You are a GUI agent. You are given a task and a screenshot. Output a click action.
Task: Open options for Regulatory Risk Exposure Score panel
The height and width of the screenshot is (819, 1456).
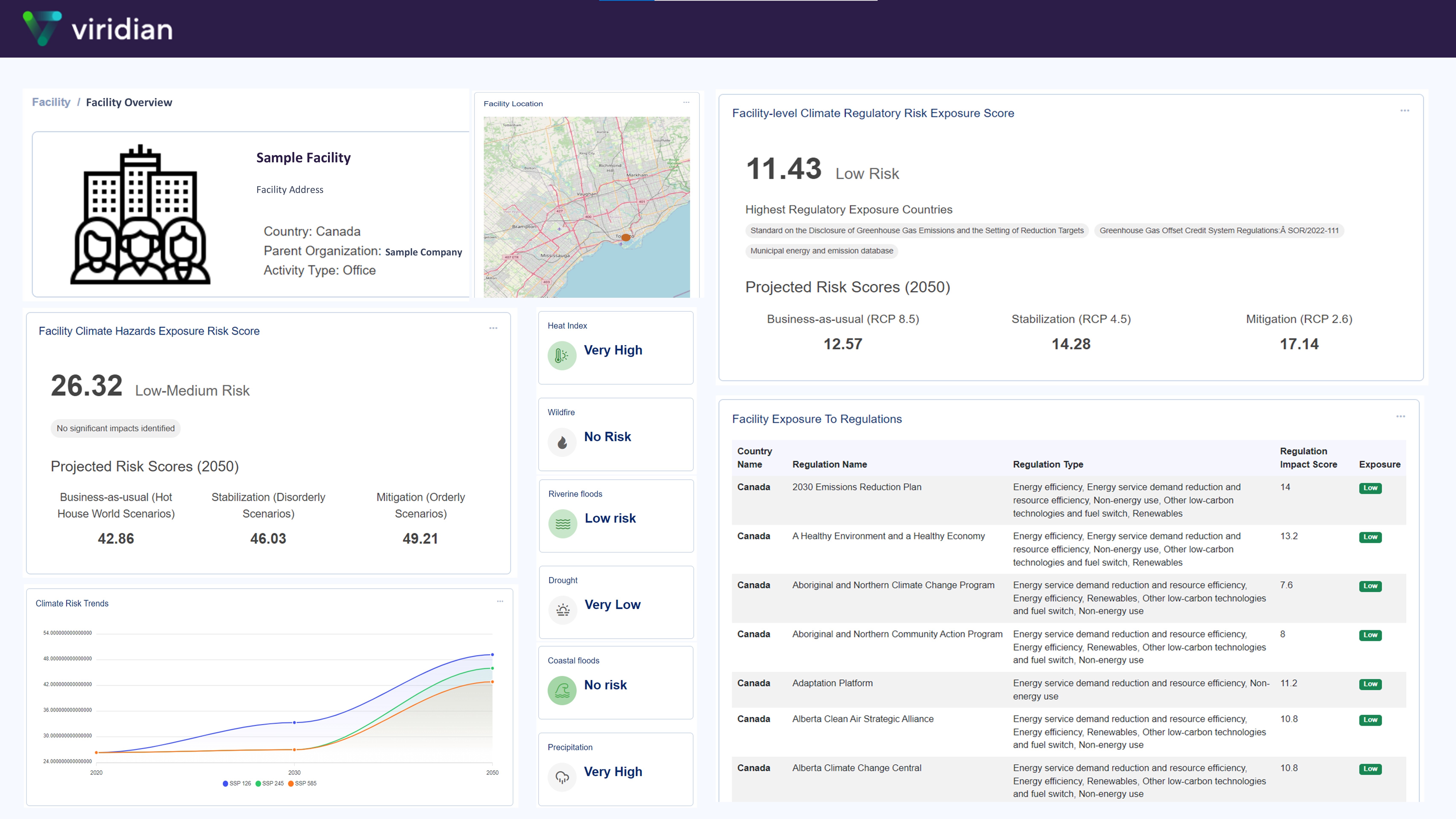1405,110
